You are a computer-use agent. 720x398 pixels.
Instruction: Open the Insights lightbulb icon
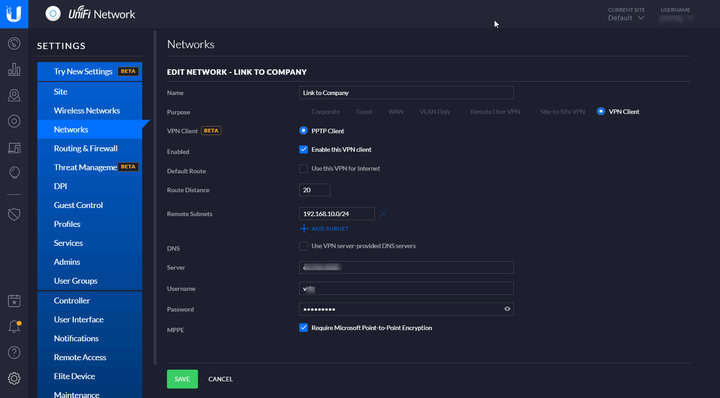[x=14, y=173]
